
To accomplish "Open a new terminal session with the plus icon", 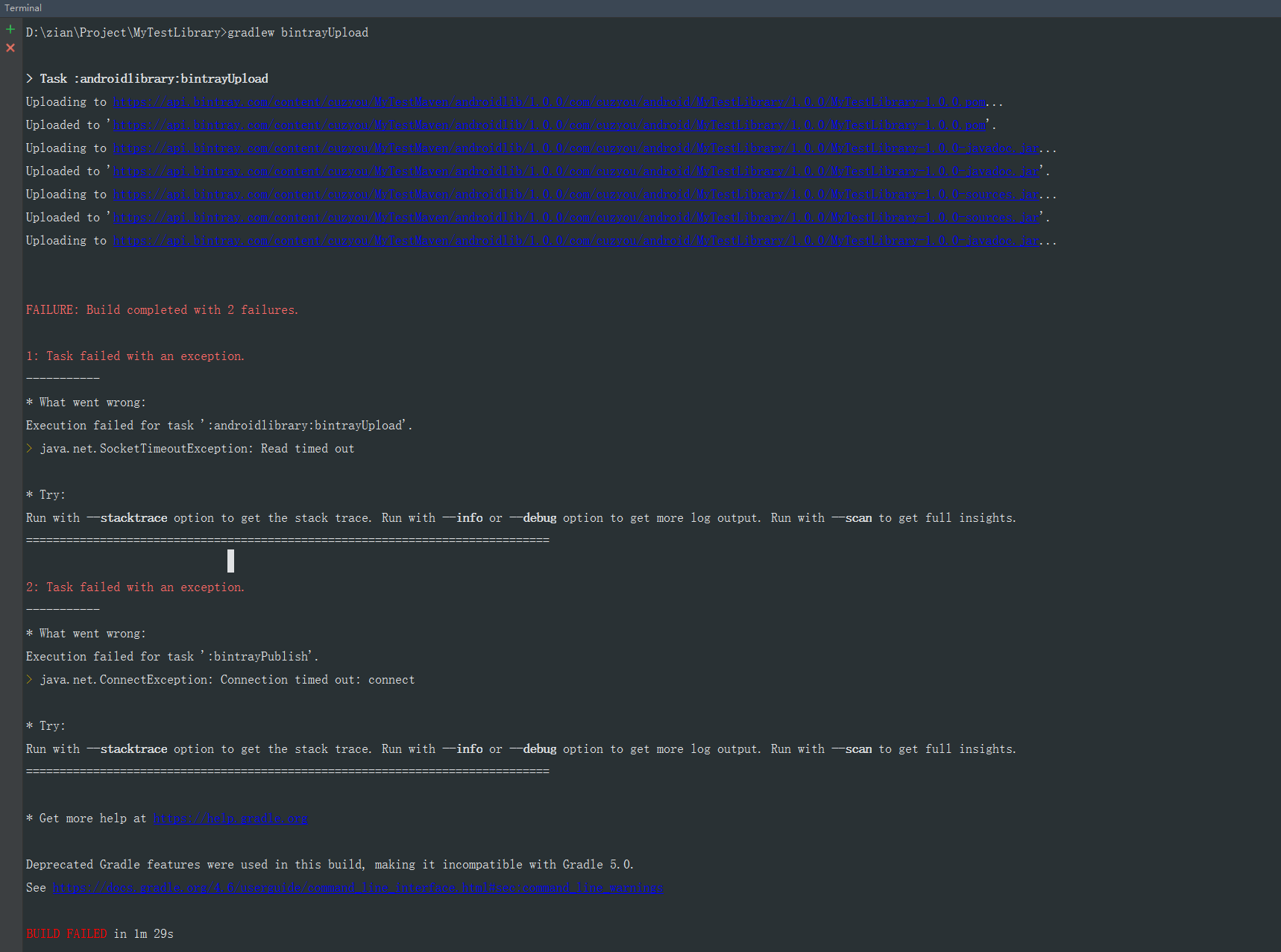I will (x=10, y=30).
